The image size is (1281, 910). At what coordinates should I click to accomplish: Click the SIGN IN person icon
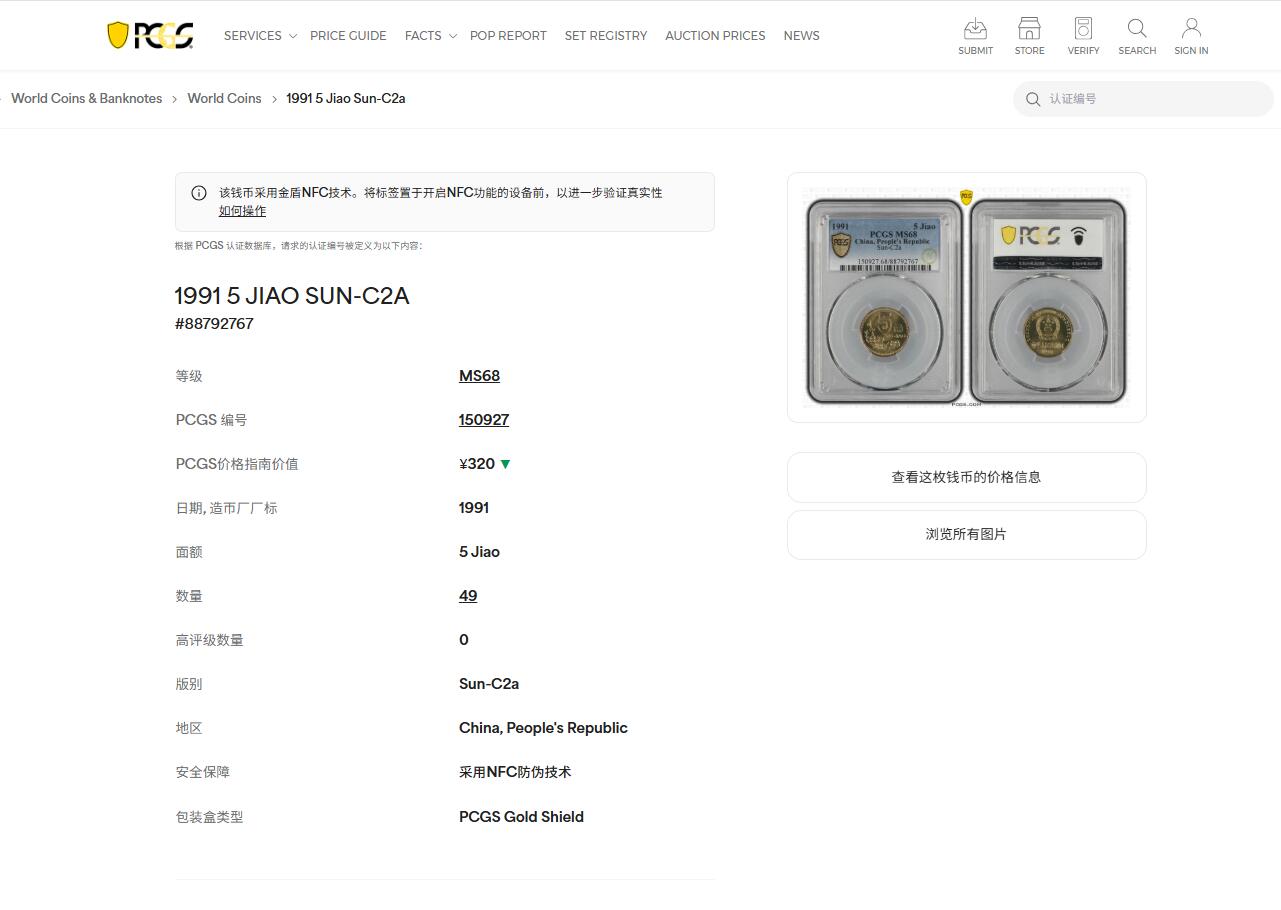1190,28
